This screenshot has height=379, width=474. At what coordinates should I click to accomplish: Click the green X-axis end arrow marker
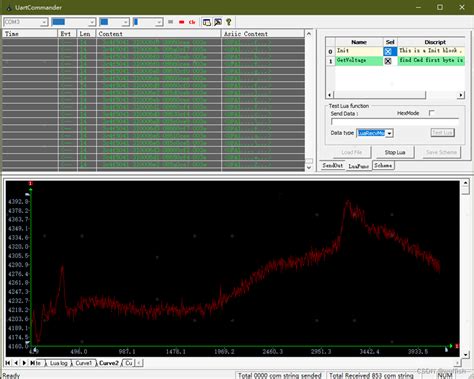pos(451,346)
